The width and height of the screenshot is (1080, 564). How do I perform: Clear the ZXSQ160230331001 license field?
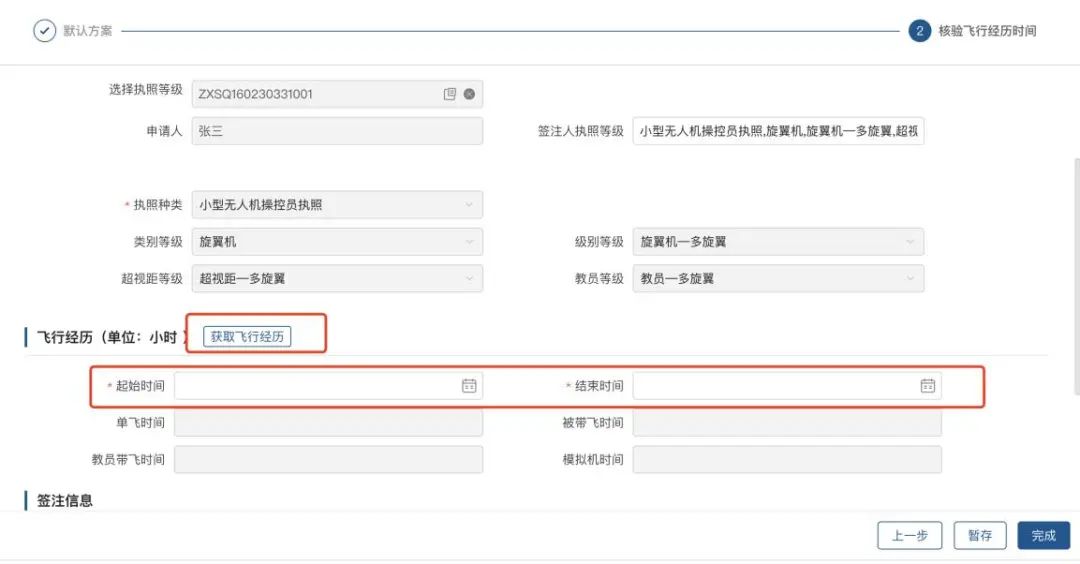click(469, 94)
